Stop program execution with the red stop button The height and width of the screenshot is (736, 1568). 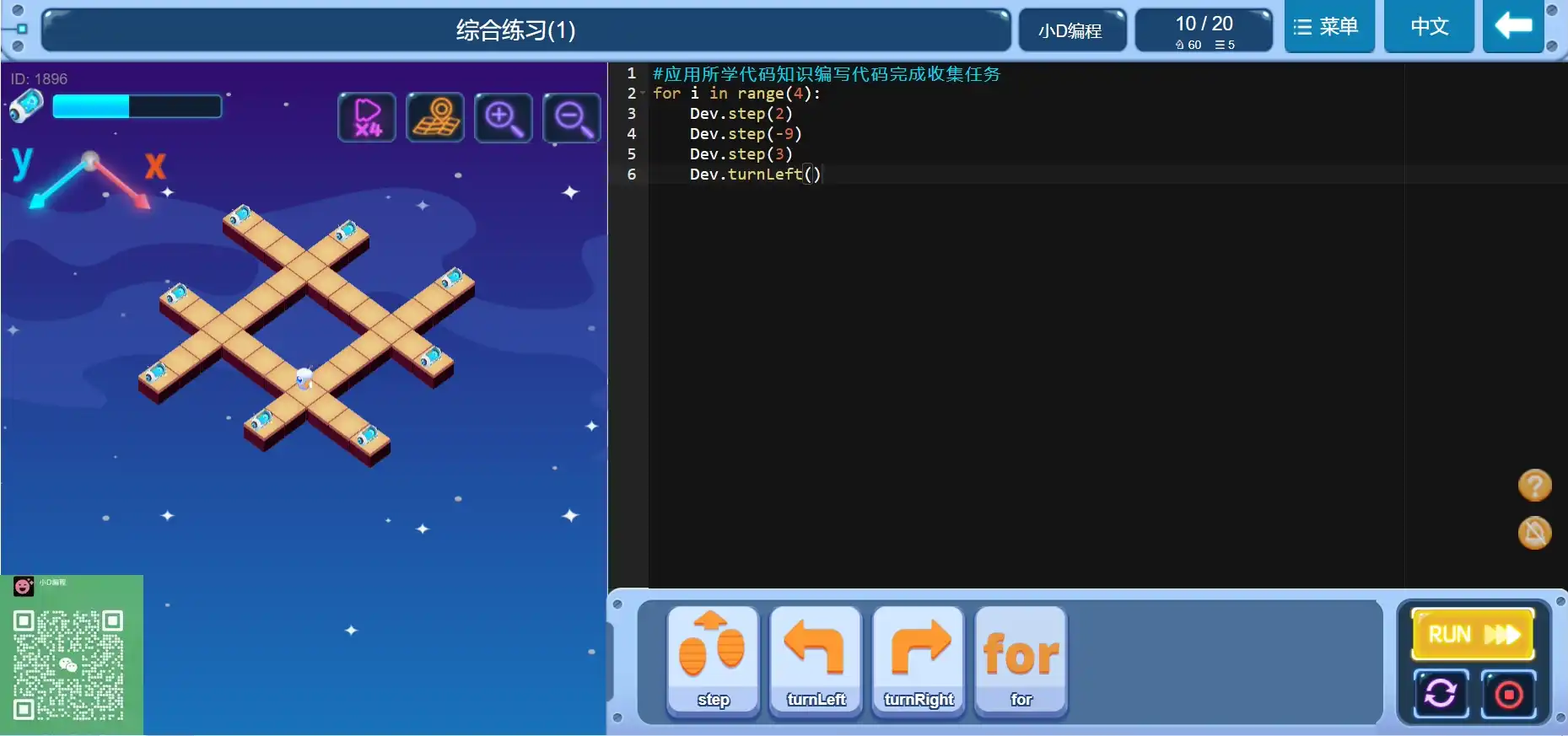pyautogui.click(x=1508, y=694)
